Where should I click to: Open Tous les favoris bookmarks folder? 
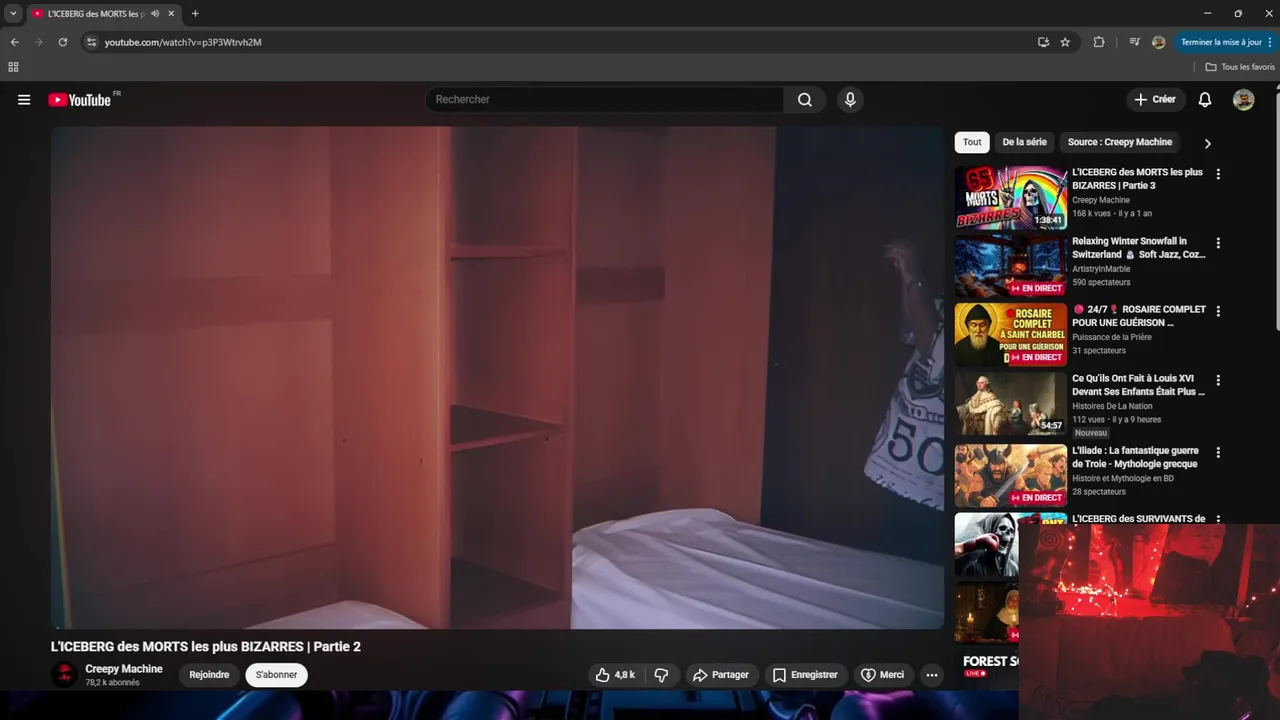[x=1240, y=67]
